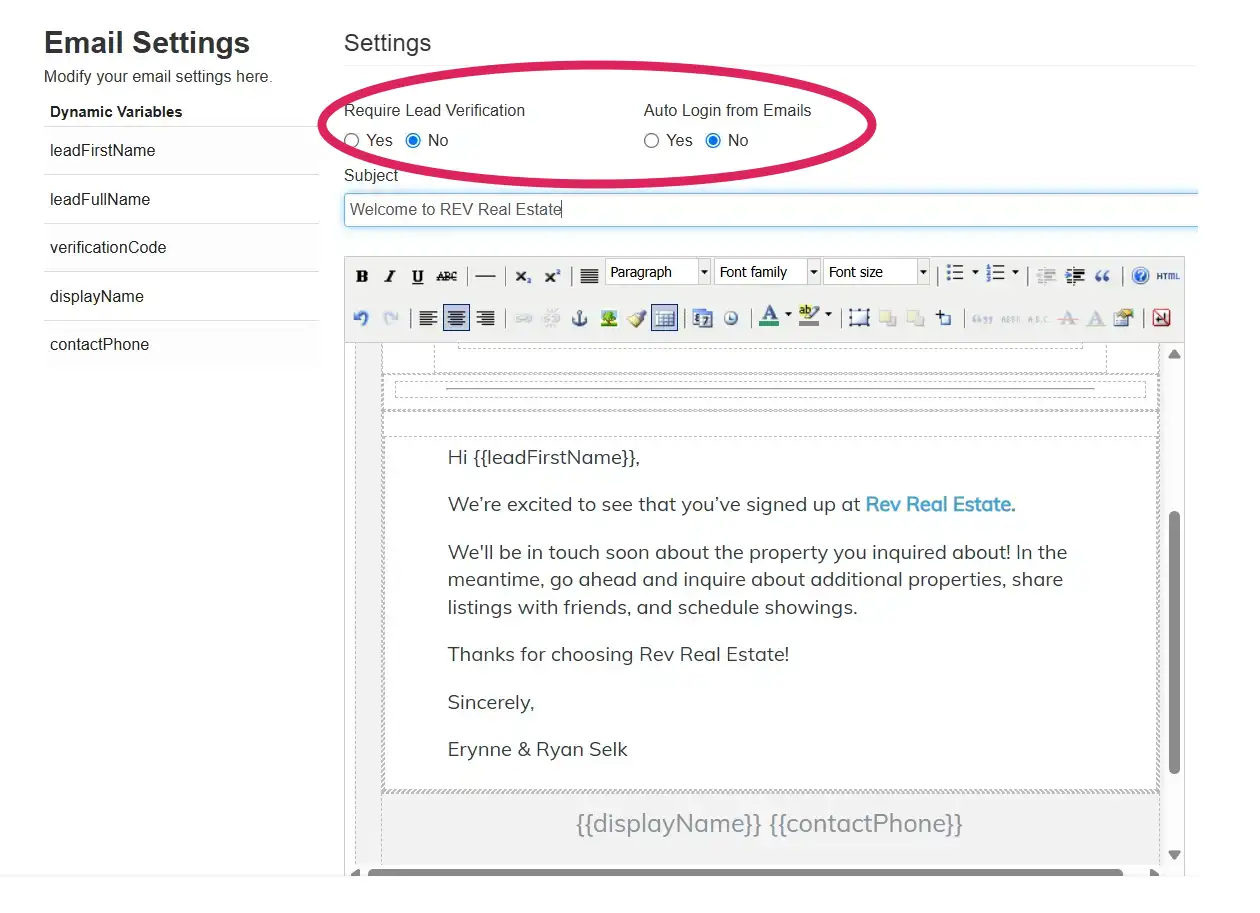Select Yes for Auto Login from Emails
This screenshot has height=913, width=1260.
[x=652, y=141]
